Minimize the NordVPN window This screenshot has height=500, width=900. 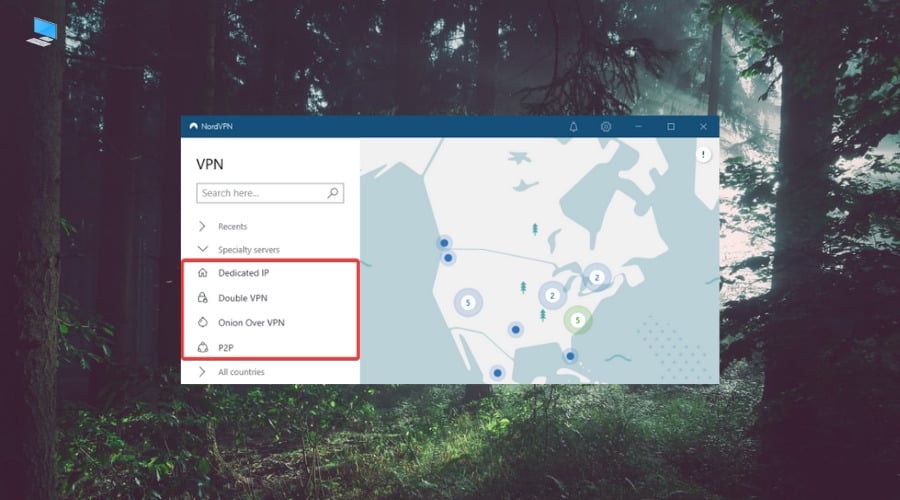point(638,126)
